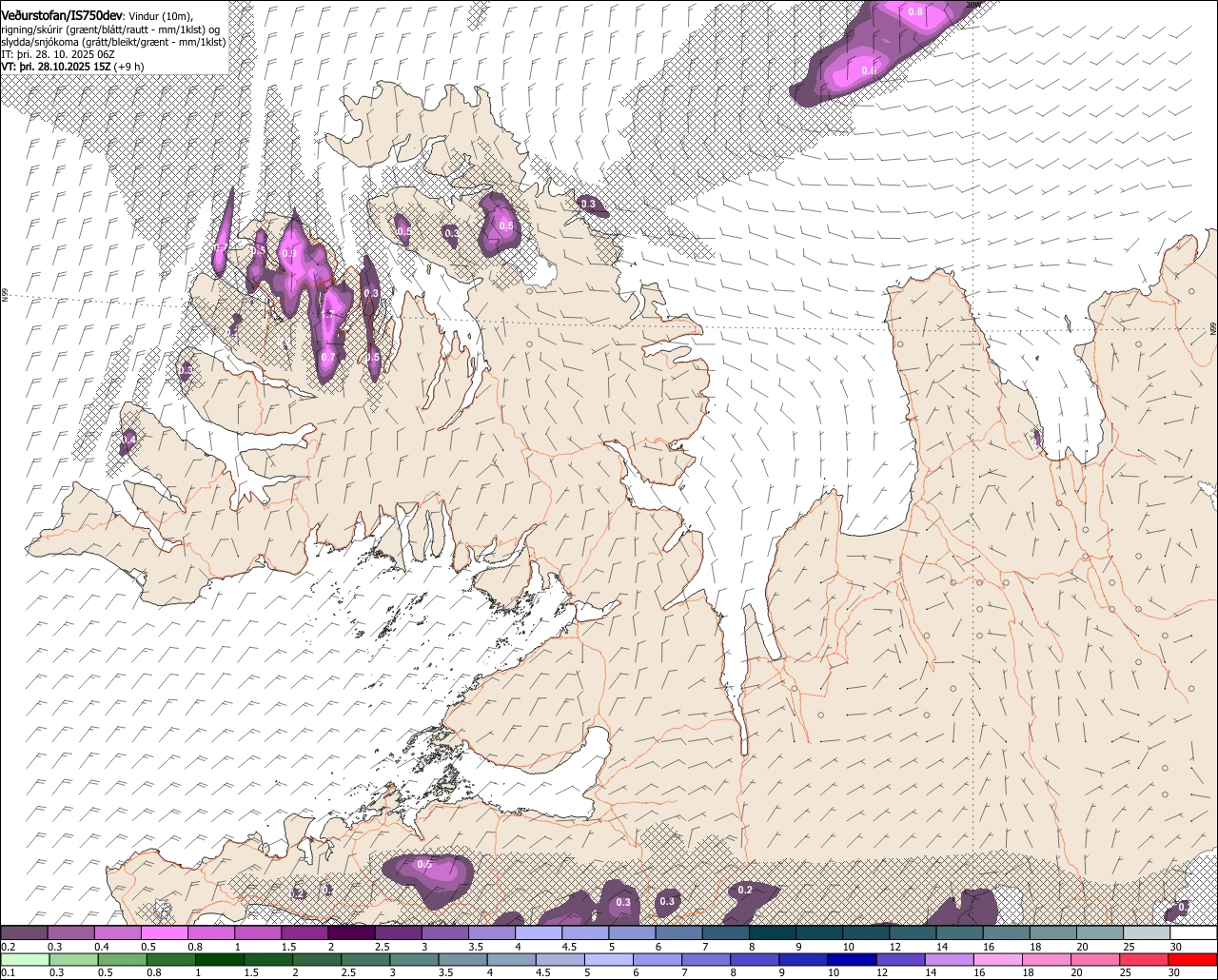Image resolution: width=1218 pixels, height=980 pixels.
Task: Pick the darkest green rain-scale swatch labelled 1
Action: point(220,960)
